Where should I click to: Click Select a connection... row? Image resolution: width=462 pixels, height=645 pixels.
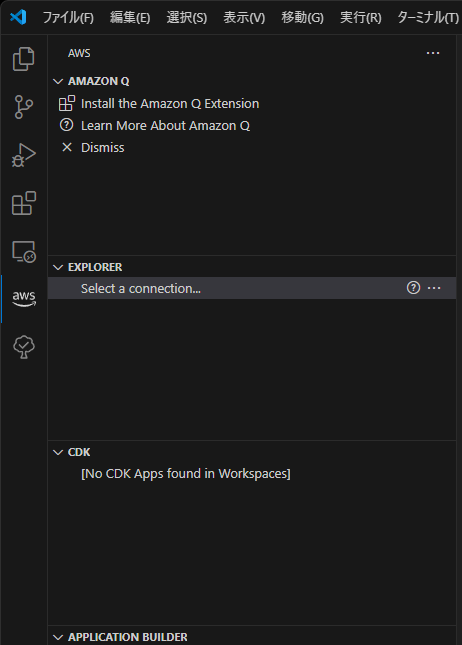(252, 288)
